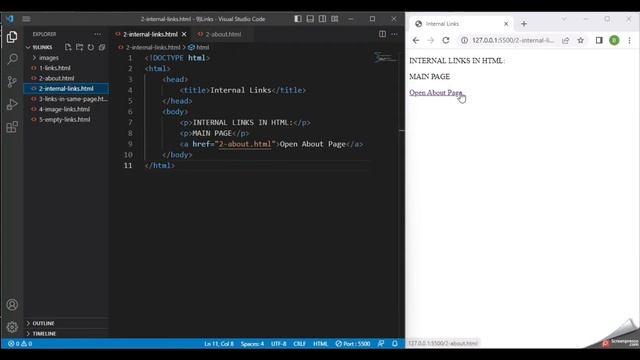Click line number 9 in gutter

coord(130,144)
